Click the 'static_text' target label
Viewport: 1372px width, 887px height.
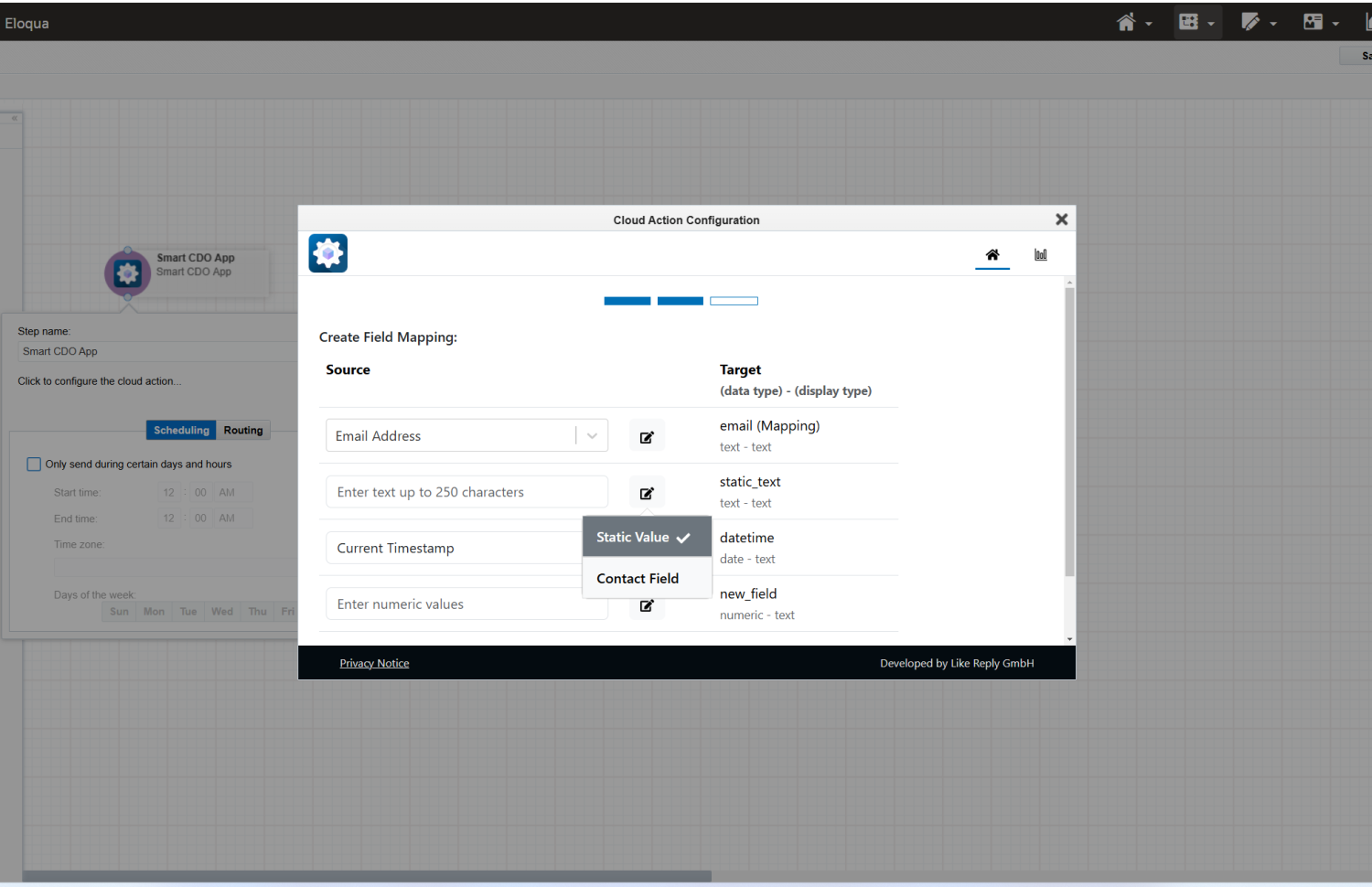click(750, 482)
